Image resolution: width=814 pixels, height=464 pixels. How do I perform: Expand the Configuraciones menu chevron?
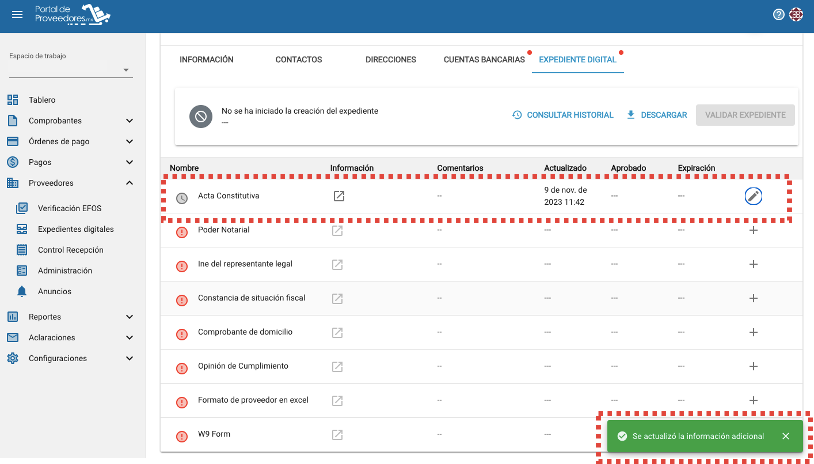click(x=129, y=358)
